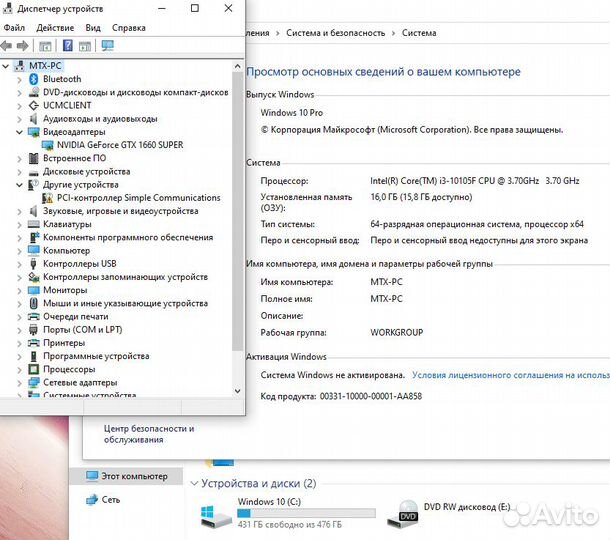The width and height of the screenshot is (610, 540).
Task: Click the Forward arrow in Device Manager toolbar
Action: click(23, 46)
